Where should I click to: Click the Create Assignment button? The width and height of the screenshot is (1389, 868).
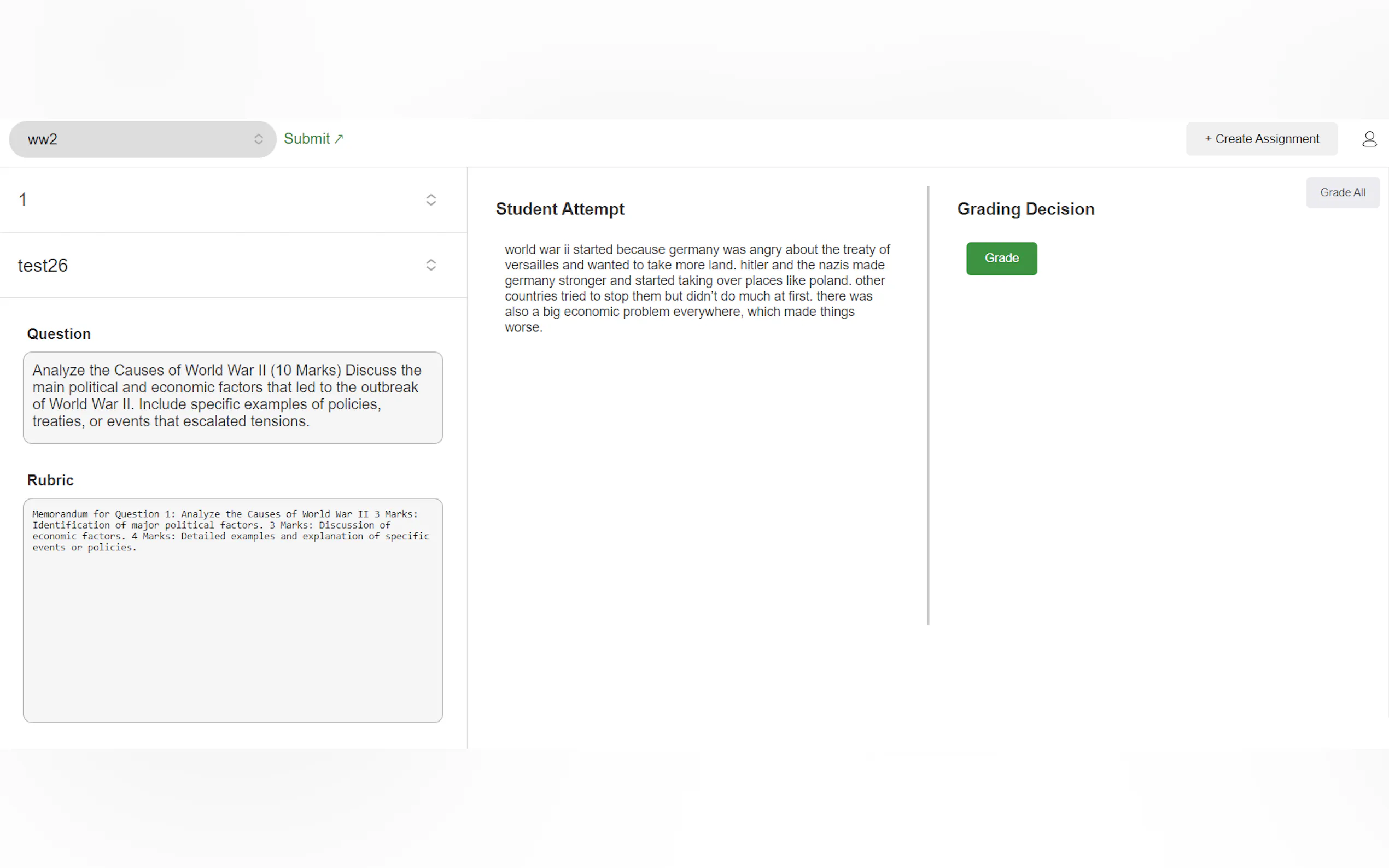click(x=1262, y=139)
